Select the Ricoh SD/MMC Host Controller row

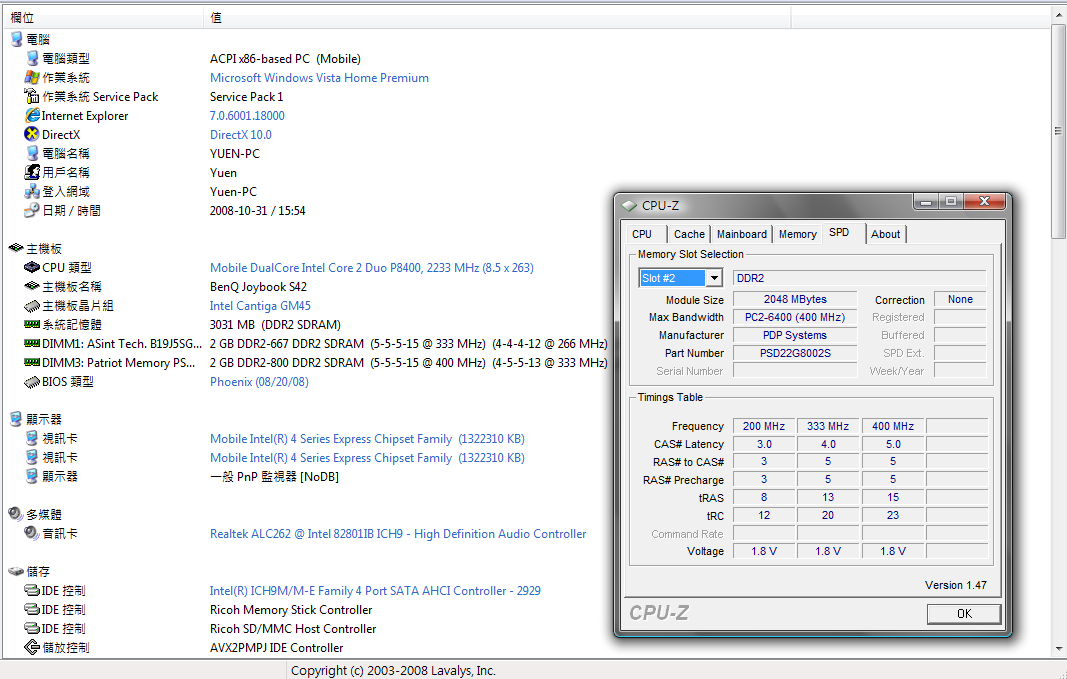(x=293, y=629)
